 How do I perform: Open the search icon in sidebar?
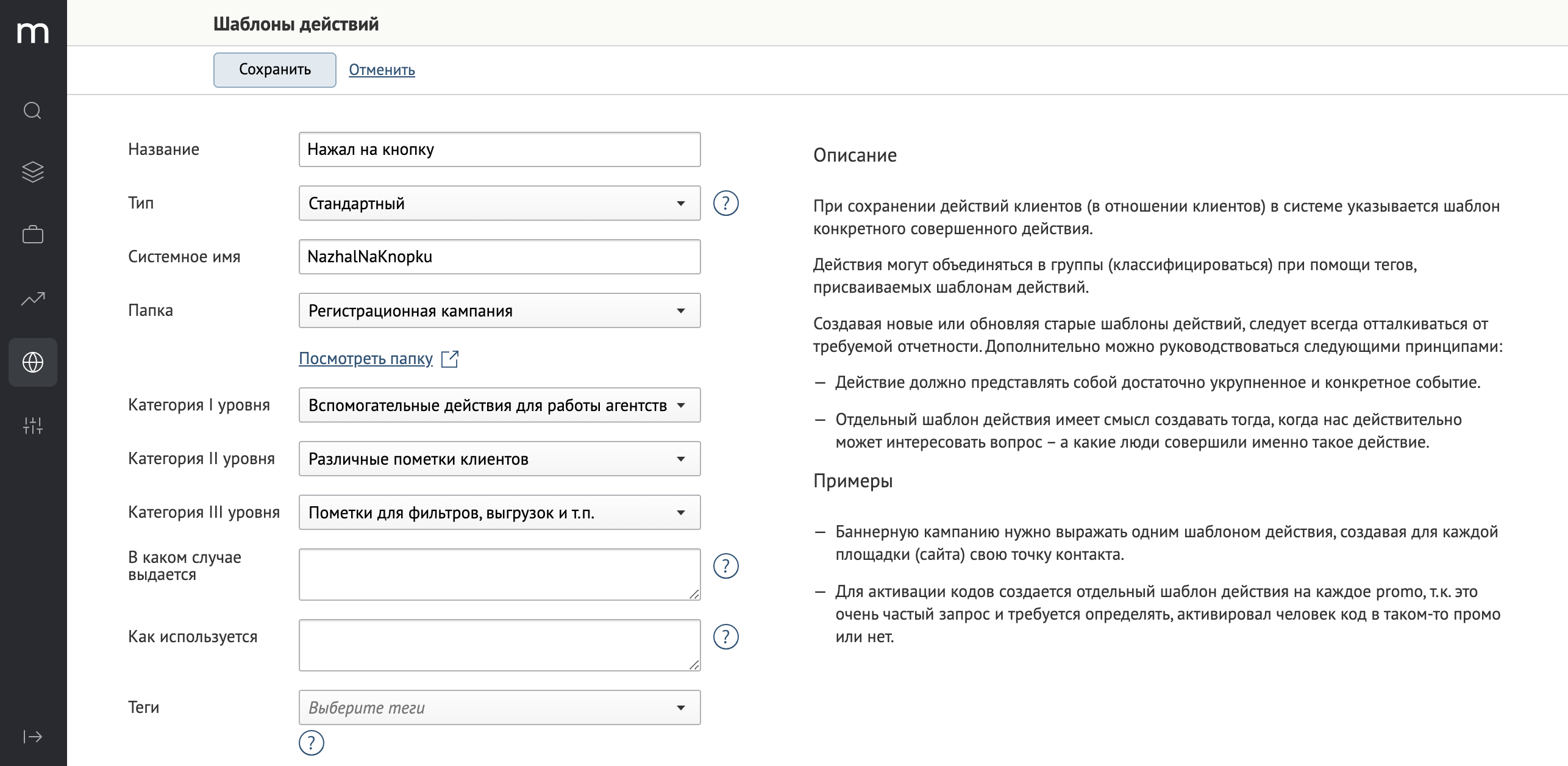(x=32, y=110)
